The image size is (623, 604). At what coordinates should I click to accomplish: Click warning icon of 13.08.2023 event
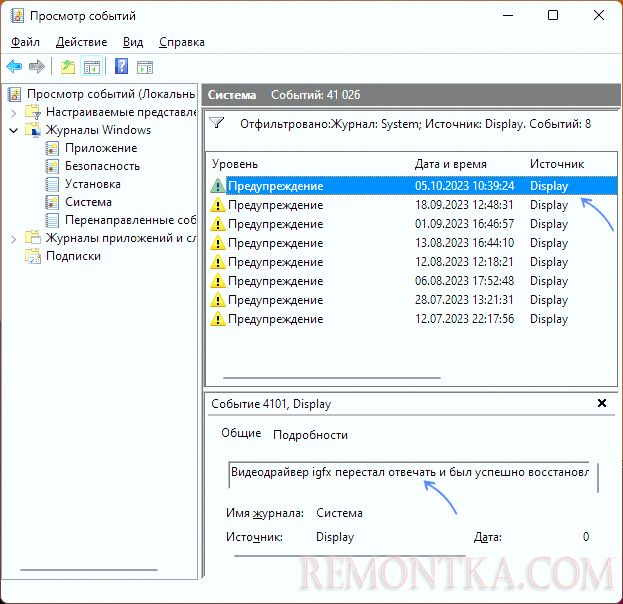pyautogui.click(x=218, y=243)
